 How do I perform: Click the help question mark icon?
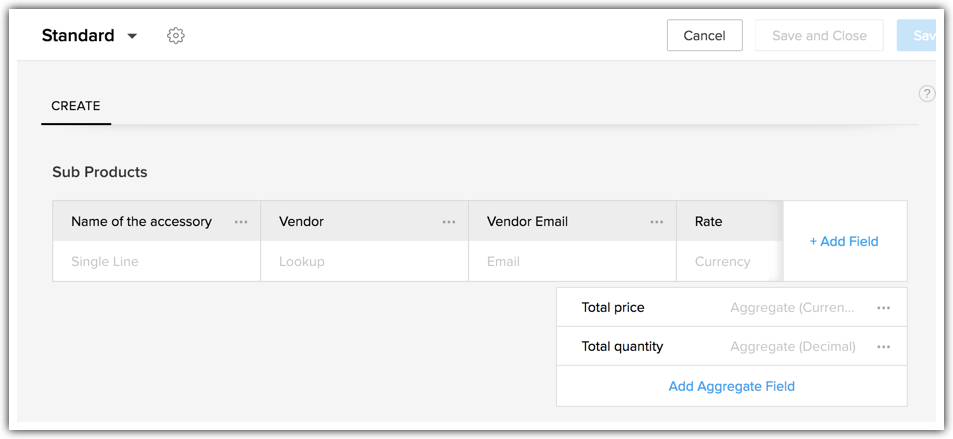927,94
